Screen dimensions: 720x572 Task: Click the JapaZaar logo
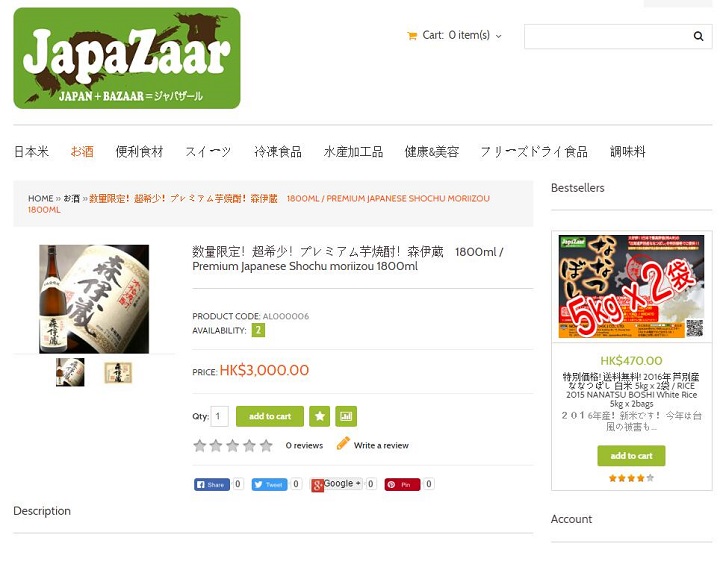coord(127,58)
